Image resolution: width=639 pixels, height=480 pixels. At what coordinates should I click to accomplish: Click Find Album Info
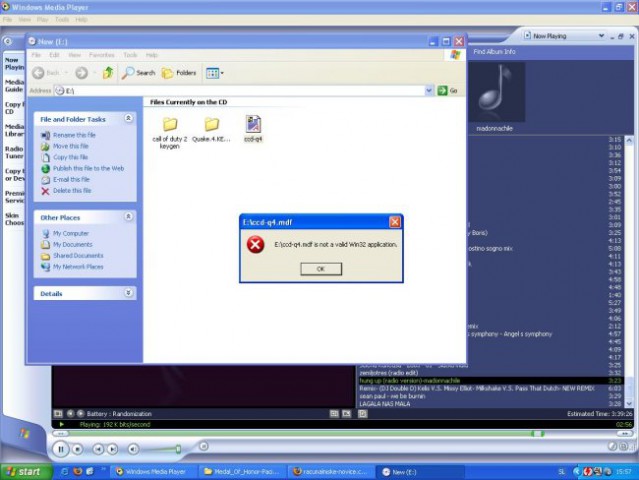494,52
